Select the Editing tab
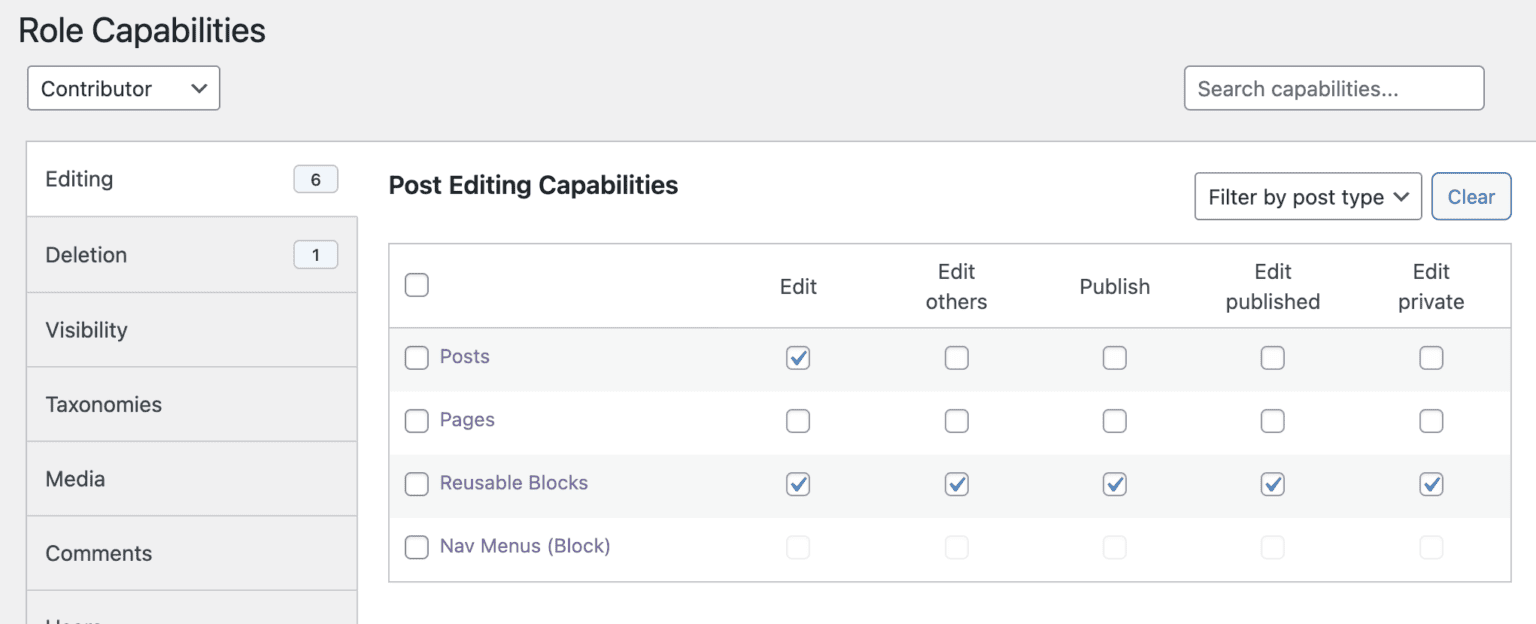The width and height of the screenshot is (1536, 624). coord(192,179)
